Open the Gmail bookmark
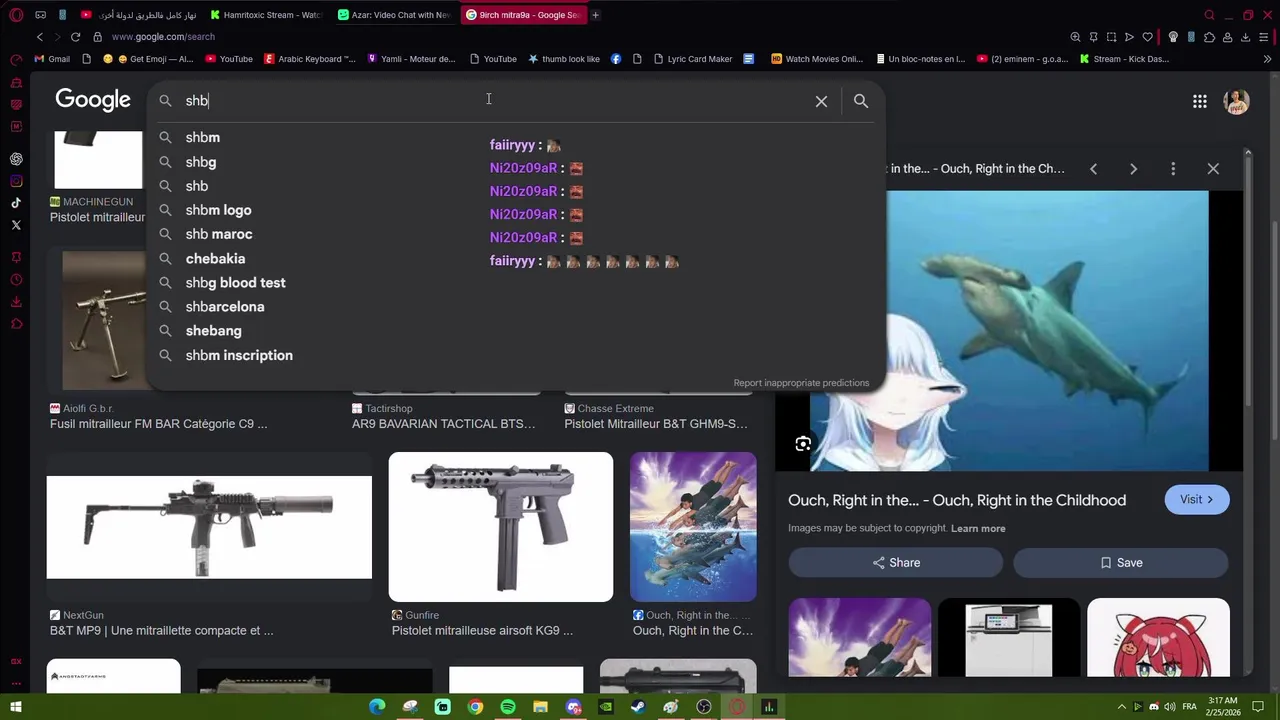Viewport: 1280px width, 720px height. (52, 59)
